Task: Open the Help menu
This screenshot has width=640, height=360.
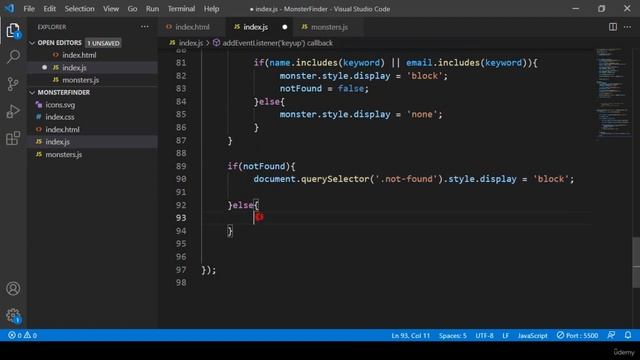Action: [211, 9]
